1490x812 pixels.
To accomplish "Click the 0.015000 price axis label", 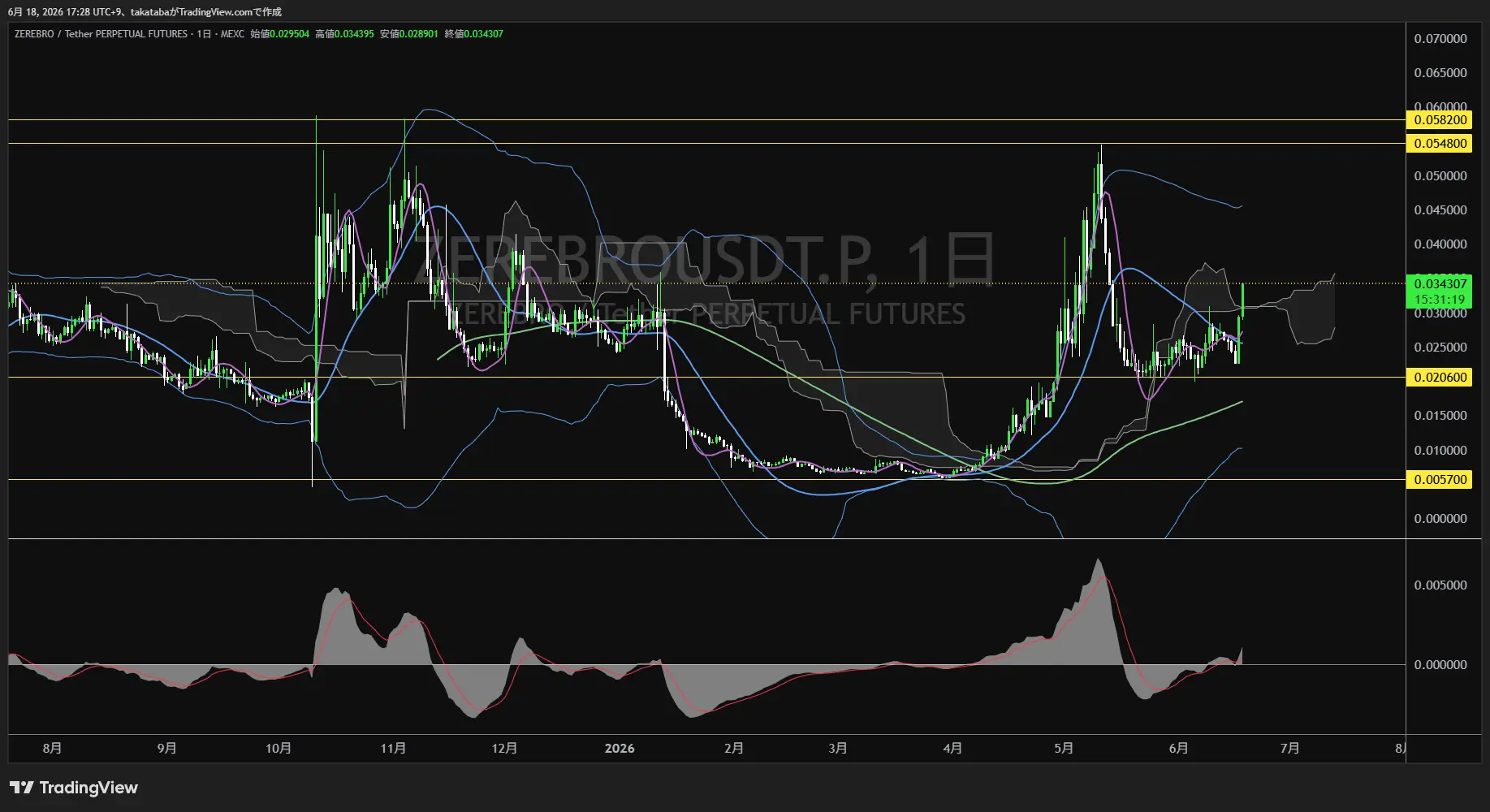I will [1440, 416].
